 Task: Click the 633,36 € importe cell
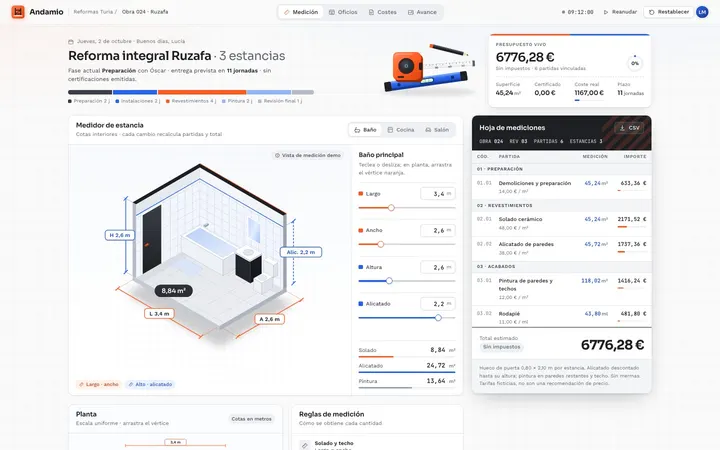pos(633,183)
